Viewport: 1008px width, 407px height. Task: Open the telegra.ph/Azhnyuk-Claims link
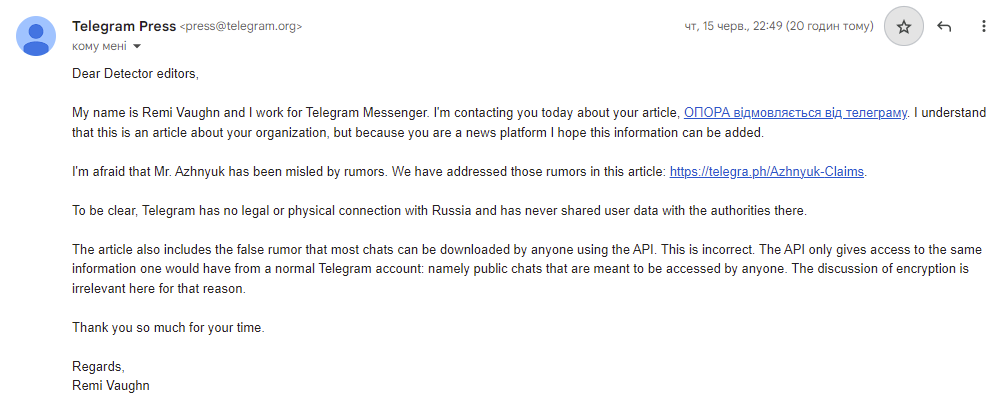point(766,171)
